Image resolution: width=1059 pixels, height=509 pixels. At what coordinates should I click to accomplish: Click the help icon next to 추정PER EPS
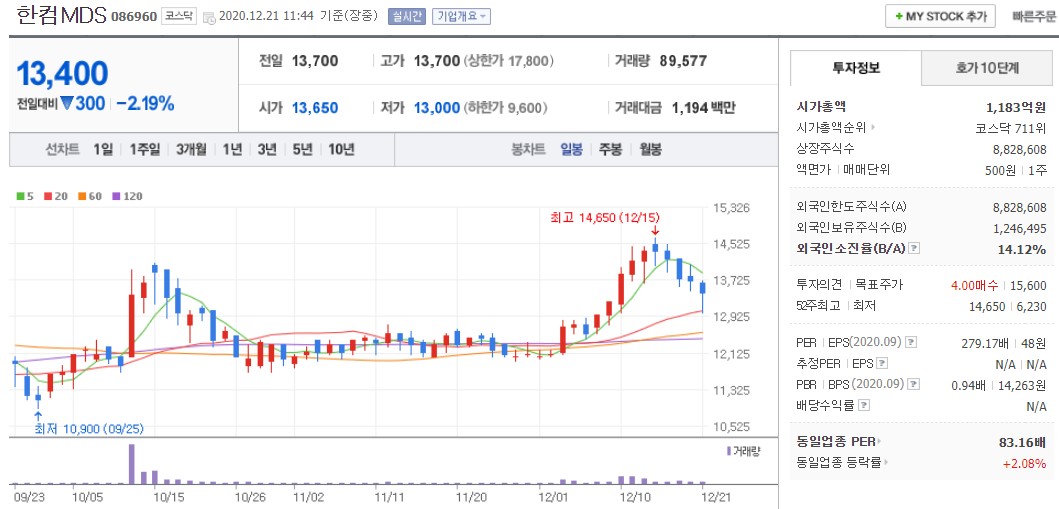tap(882, 363)
